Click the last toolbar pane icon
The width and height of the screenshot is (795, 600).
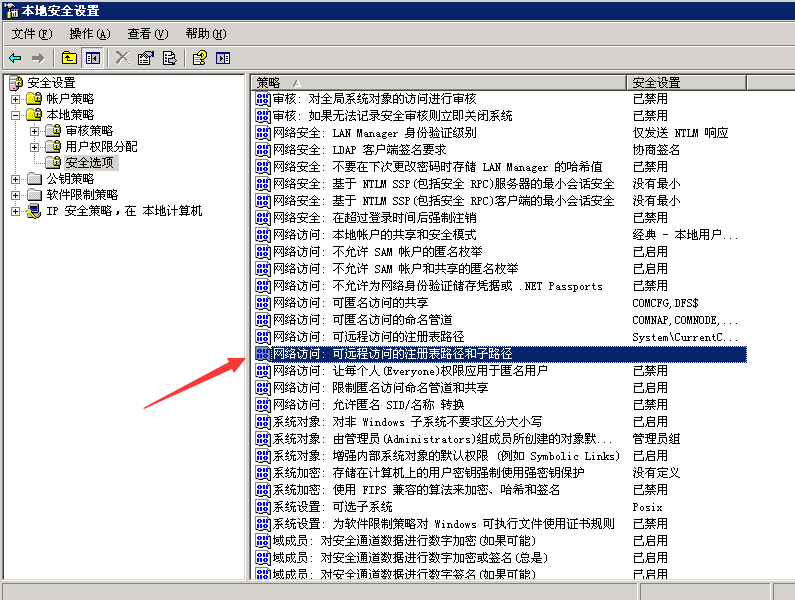tap(223, 58)
